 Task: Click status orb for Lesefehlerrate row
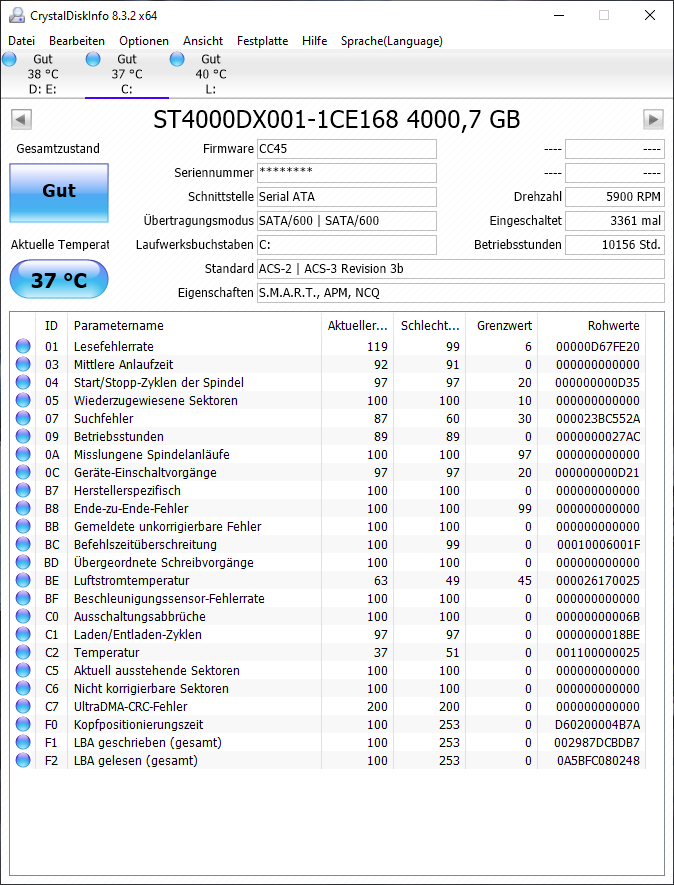coord(23,347)
